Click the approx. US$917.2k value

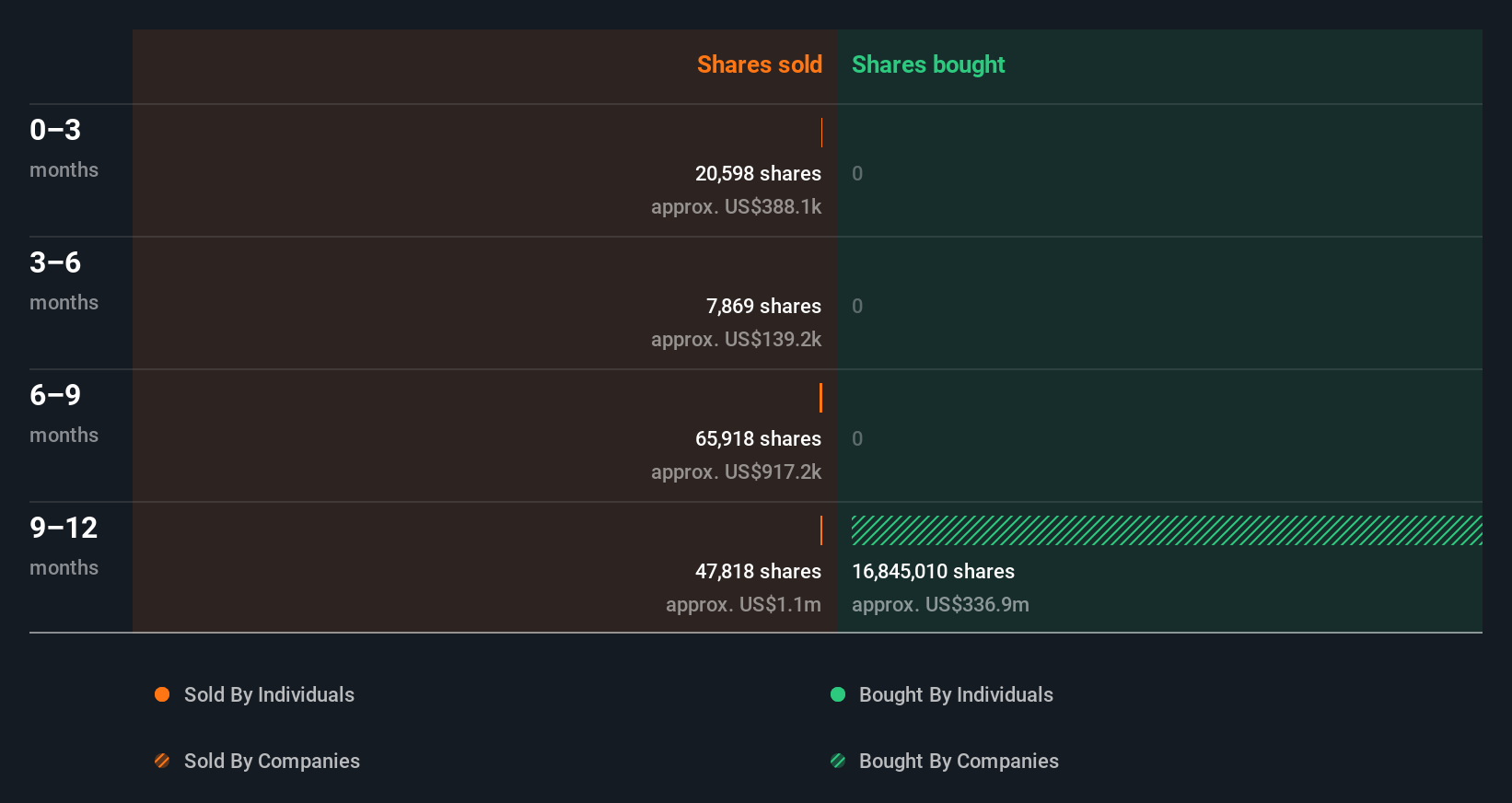(736, 471)
